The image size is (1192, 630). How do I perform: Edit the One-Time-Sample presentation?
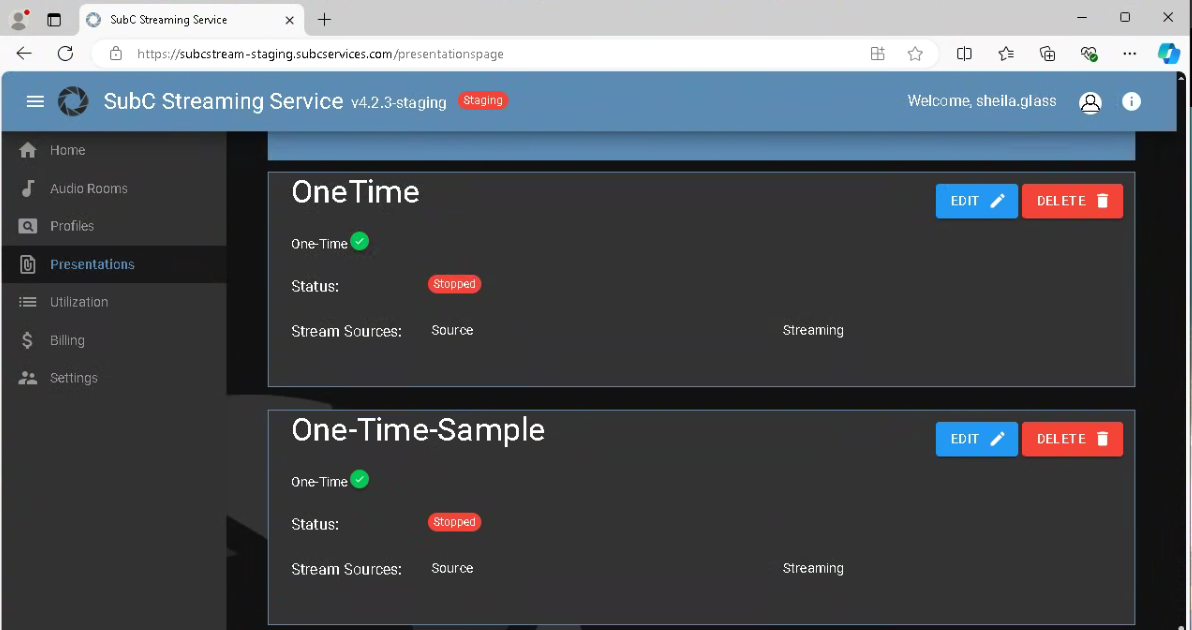click(976, 439)
